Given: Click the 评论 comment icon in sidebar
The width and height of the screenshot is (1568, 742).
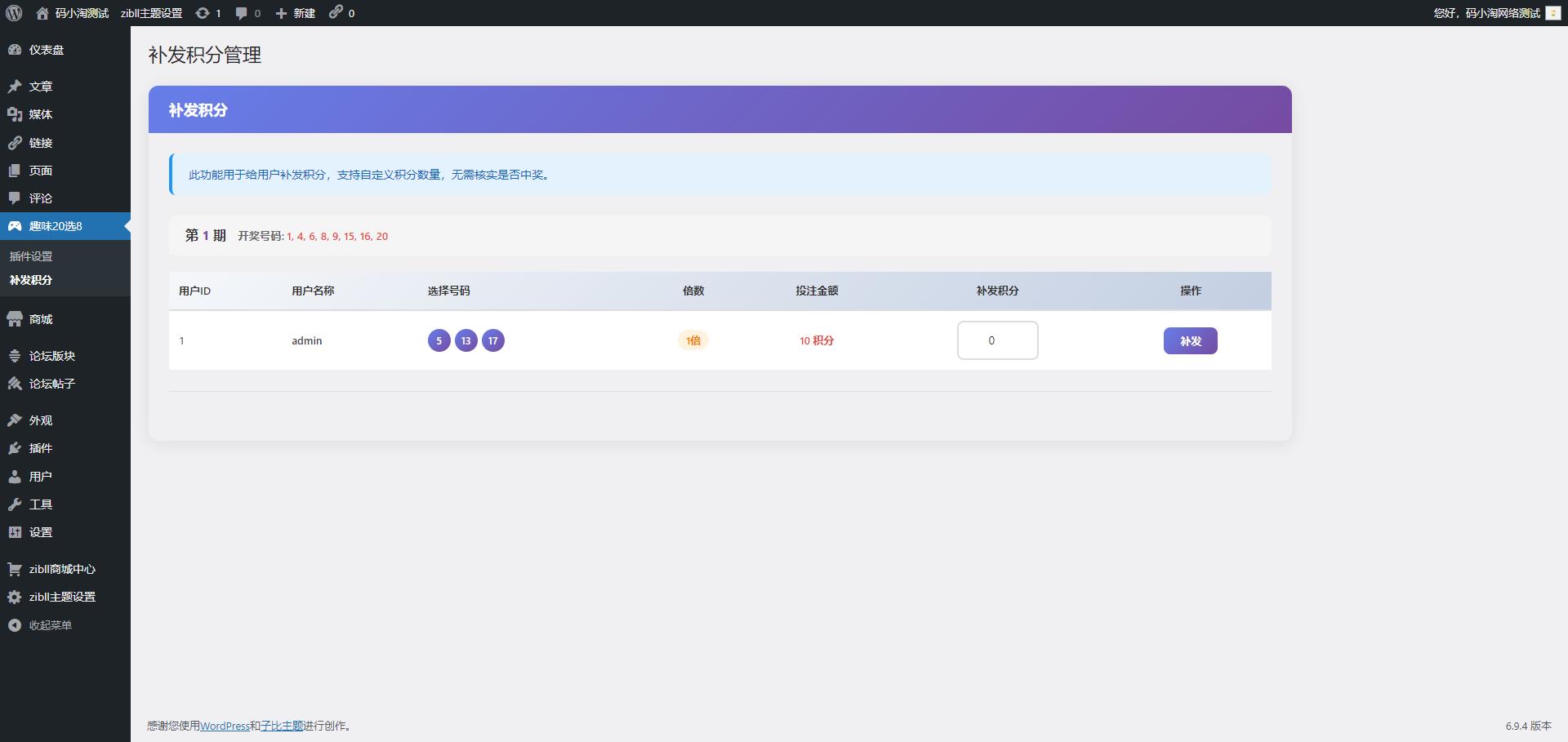Looking at the screenshot, I should [15, 198].
